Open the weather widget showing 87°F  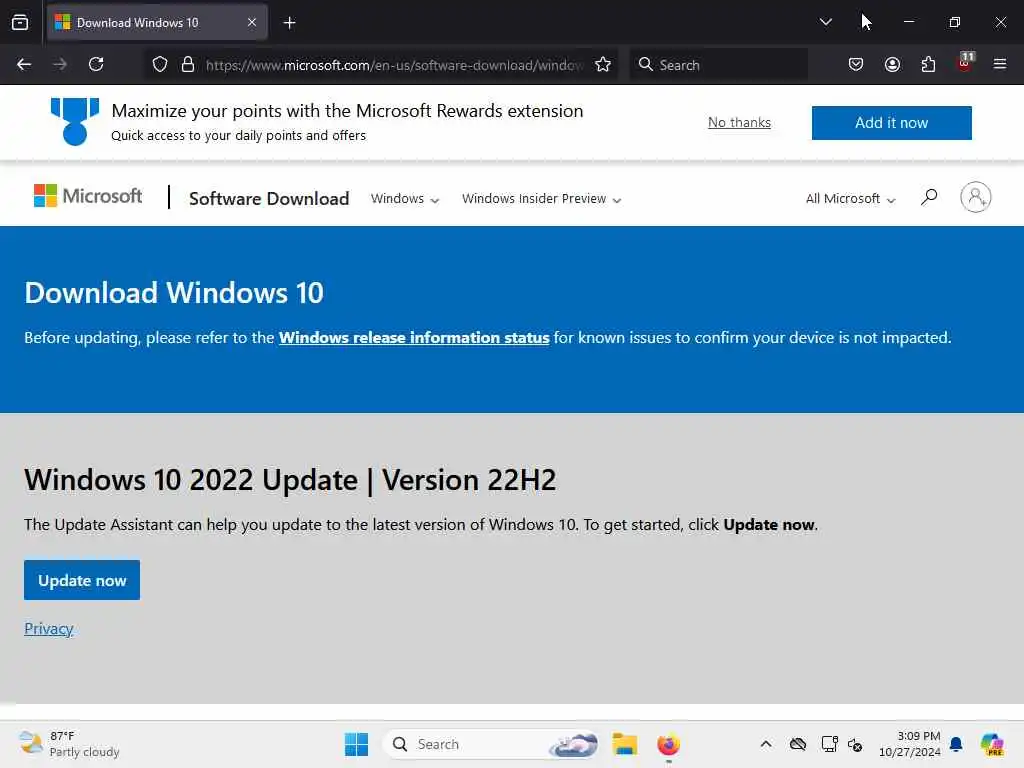(69, 744)
